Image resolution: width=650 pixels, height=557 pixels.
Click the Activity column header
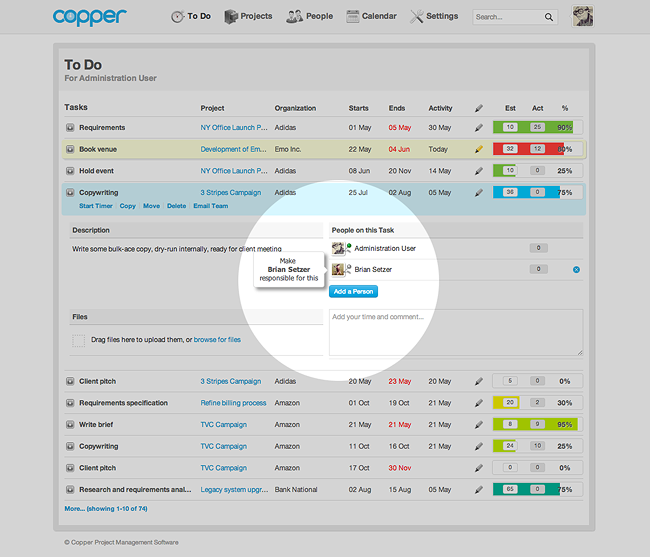pos(440,108)
